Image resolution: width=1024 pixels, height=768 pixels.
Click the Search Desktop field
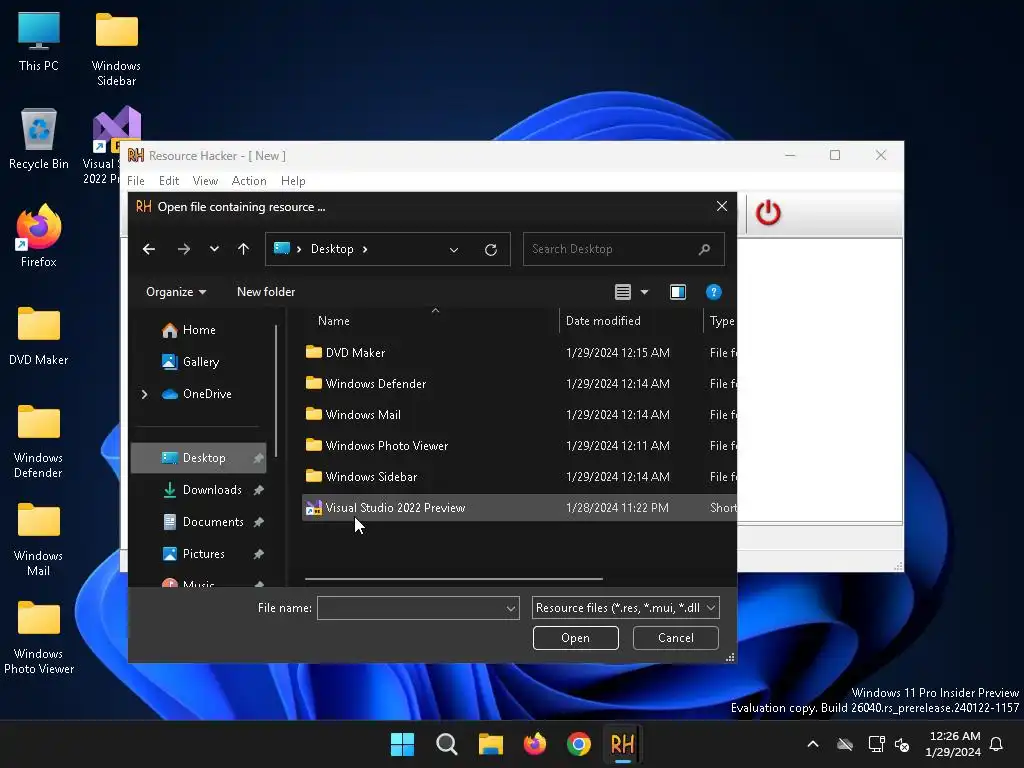(x=624, y=249)
